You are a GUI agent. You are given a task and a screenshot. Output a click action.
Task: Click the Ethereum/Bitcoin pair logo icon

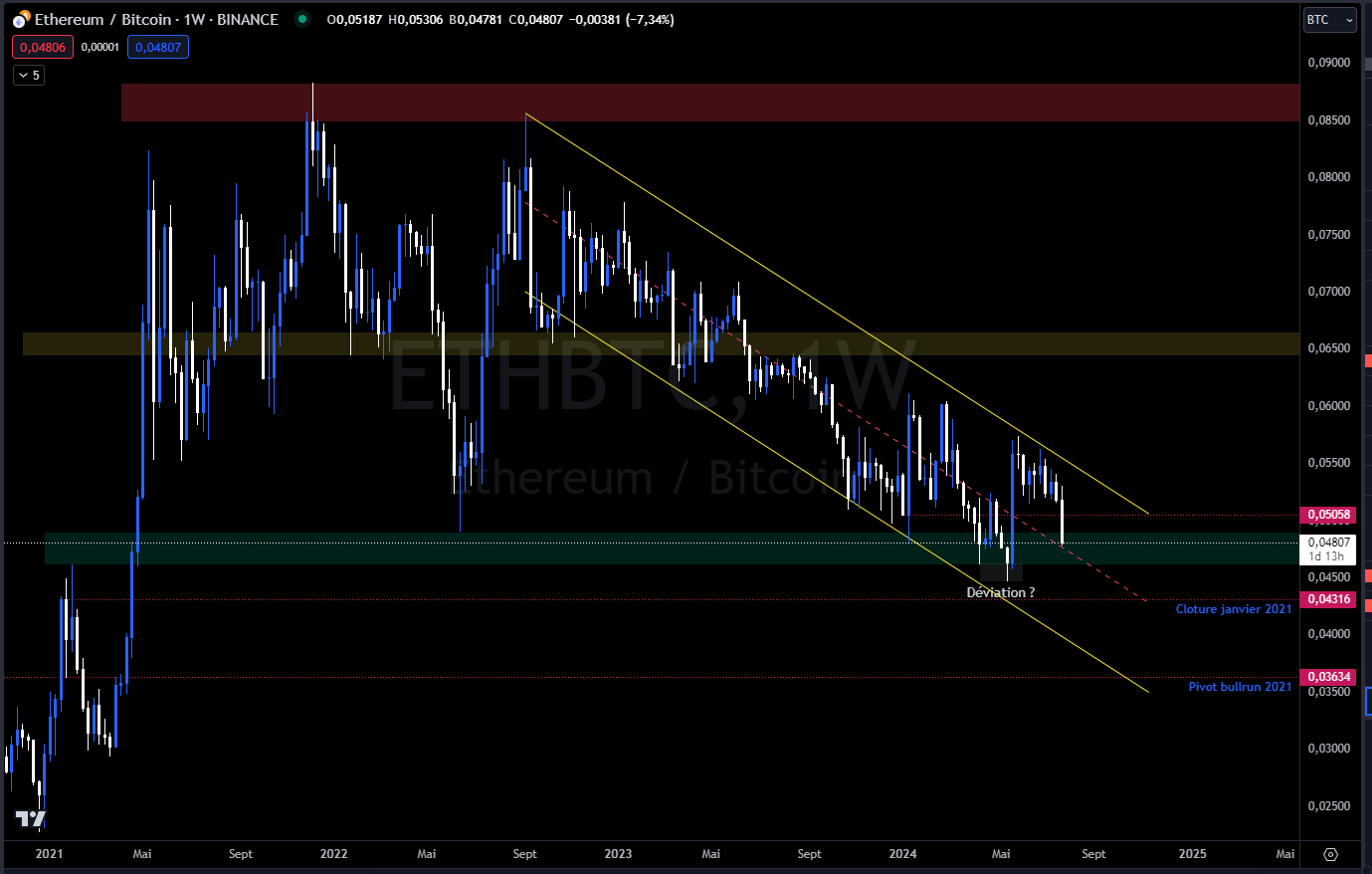[20, 20]
